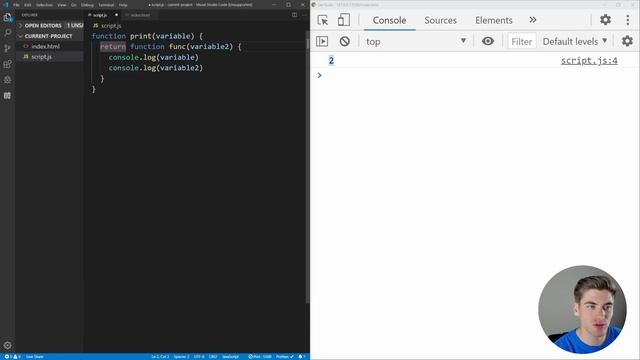Click the CRLF line ending status item
This screenshot has width=640, height=360.
coord(213,357)
